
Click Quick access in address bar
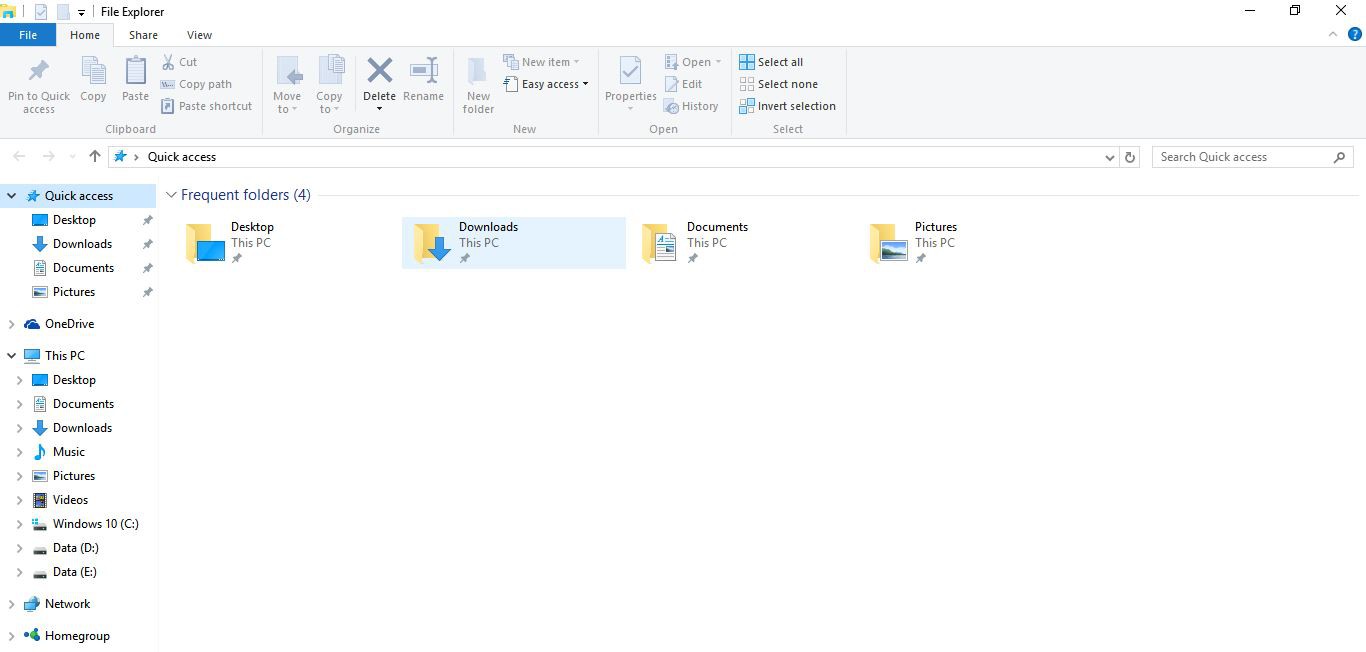[x=182, y=157]
